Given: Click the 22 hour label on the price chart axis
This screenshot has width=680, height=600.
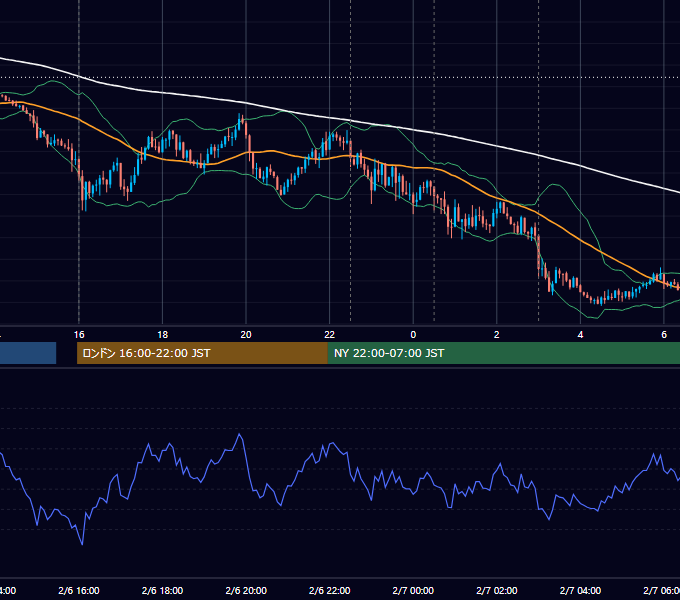Looking at the screenshot, I should (330, 335).
